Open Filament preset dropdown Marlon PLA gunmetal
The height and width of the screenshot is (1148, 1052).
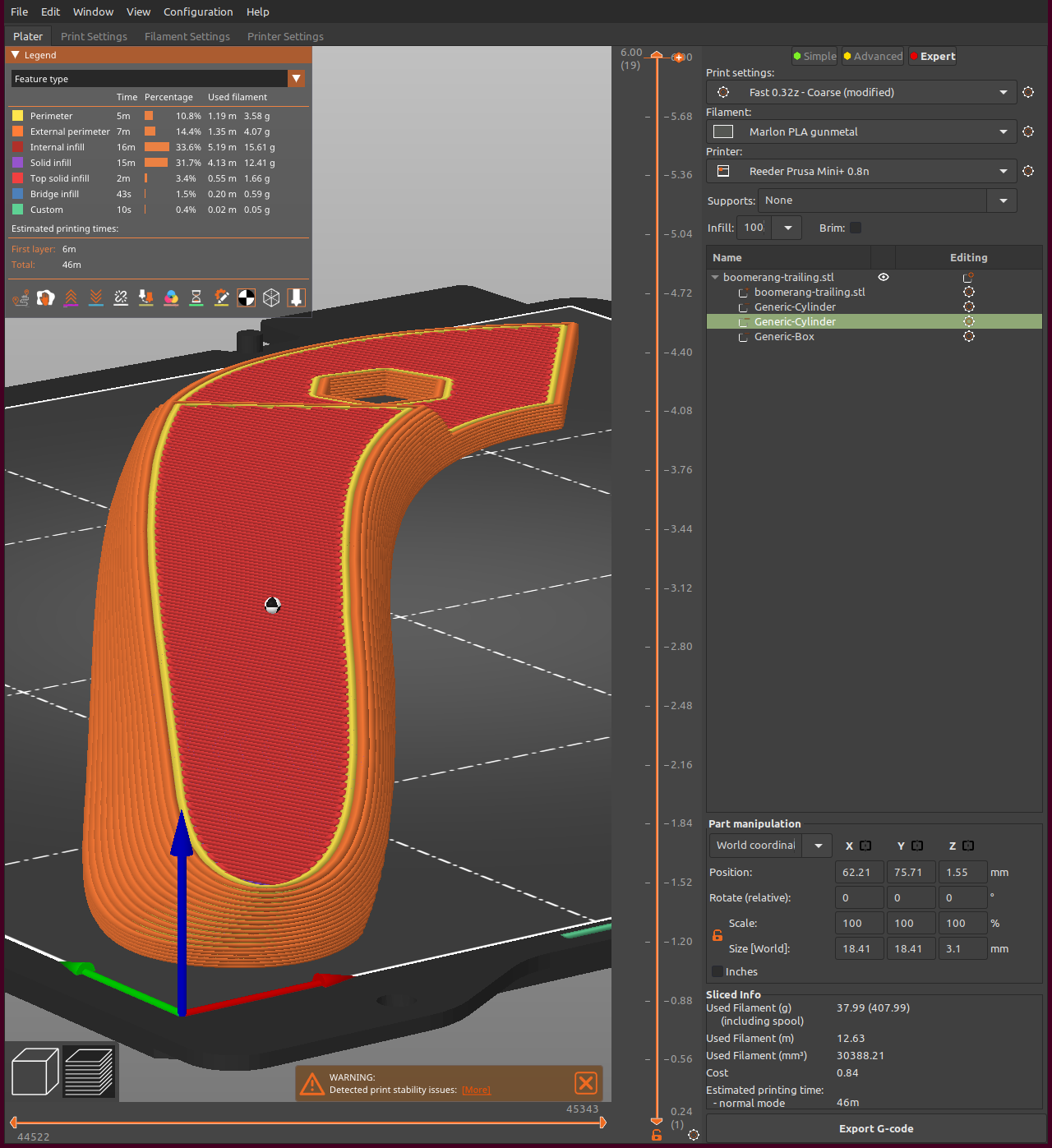(861, 131)
